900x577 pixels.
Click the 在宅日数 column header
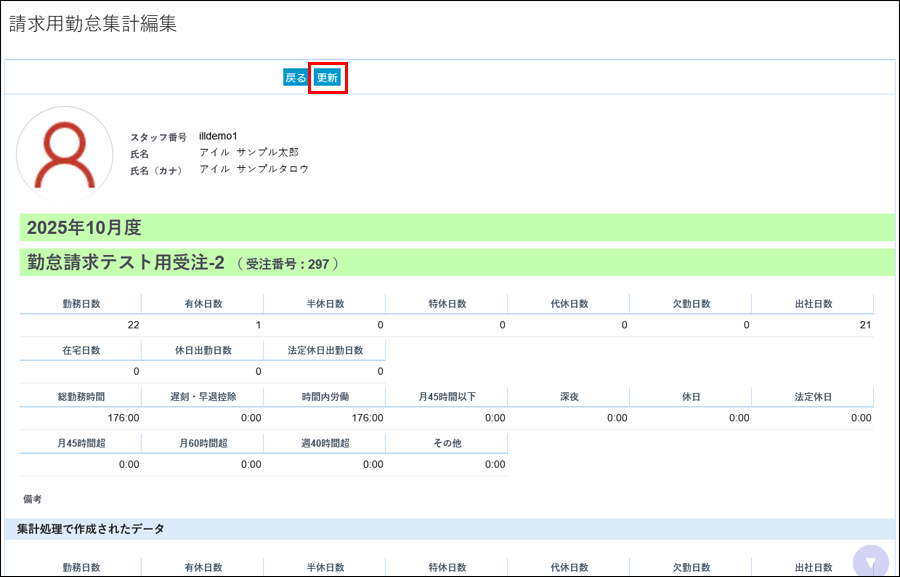point(81,350)
